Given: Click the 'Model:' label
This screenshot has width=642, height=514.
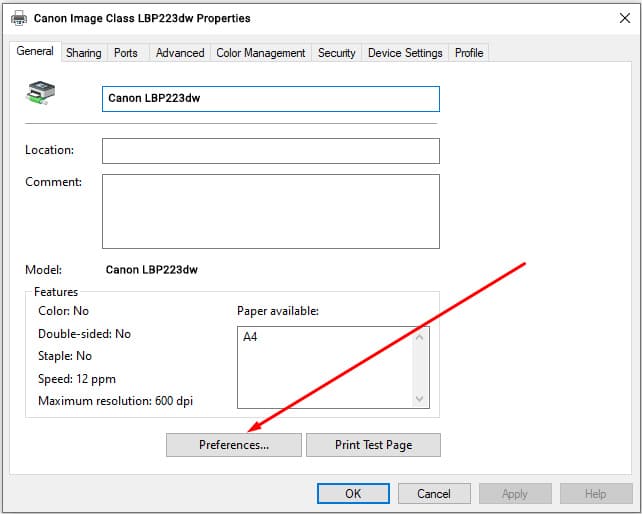Looking at the screenshot, I should click(x=43, y=269).
